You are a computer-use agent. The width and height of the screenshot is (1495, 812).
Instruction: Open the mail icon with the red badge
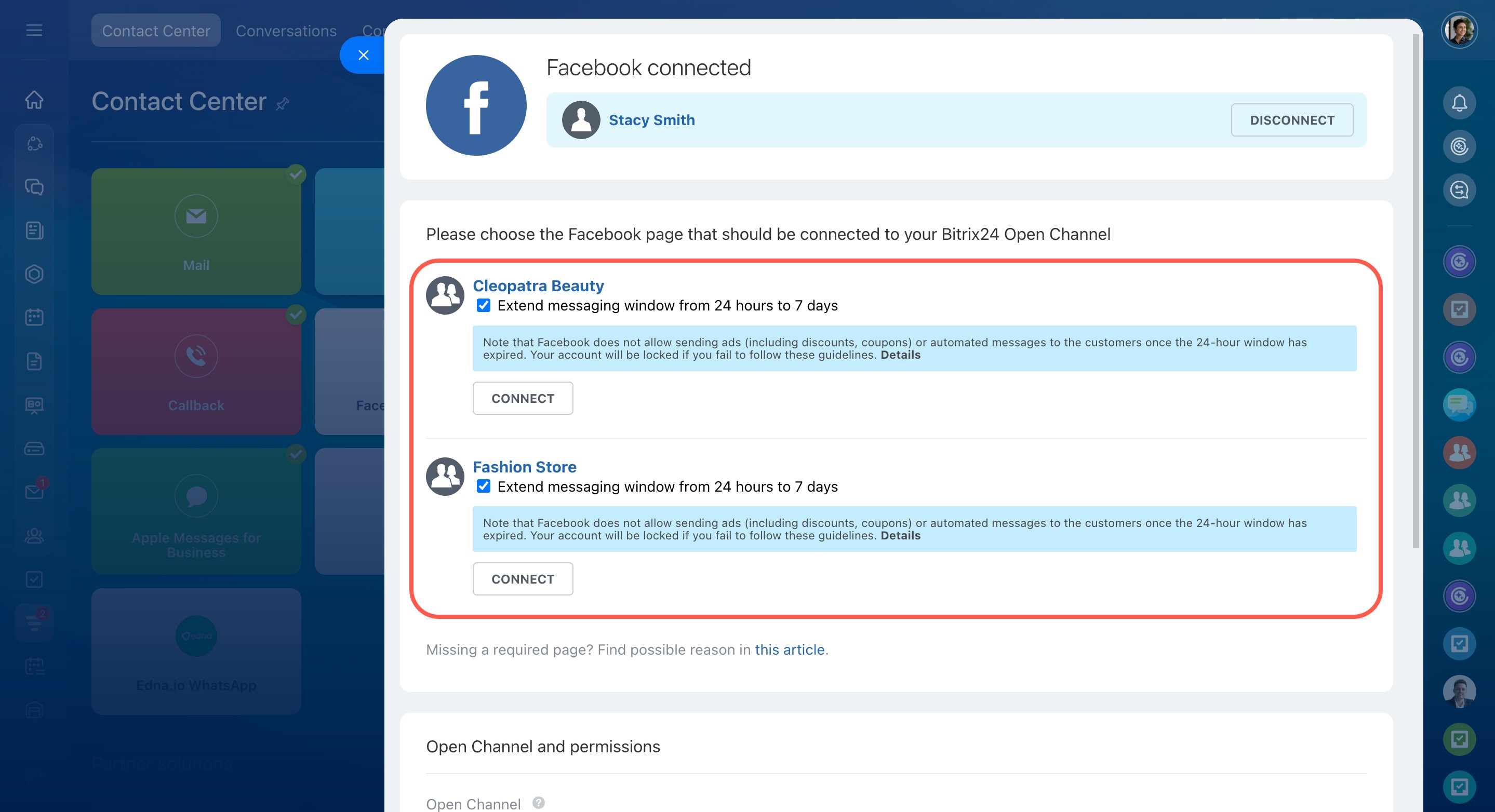[34, 491]
